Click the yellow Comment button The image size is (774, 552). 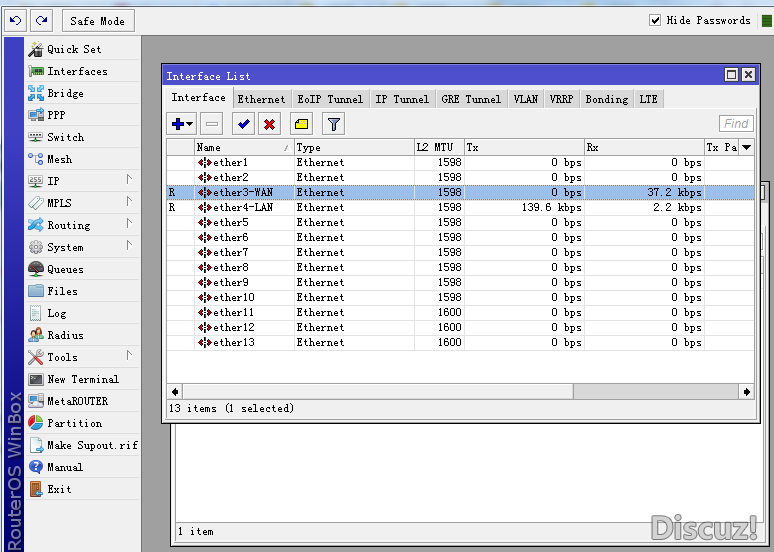tap(301, 124)
